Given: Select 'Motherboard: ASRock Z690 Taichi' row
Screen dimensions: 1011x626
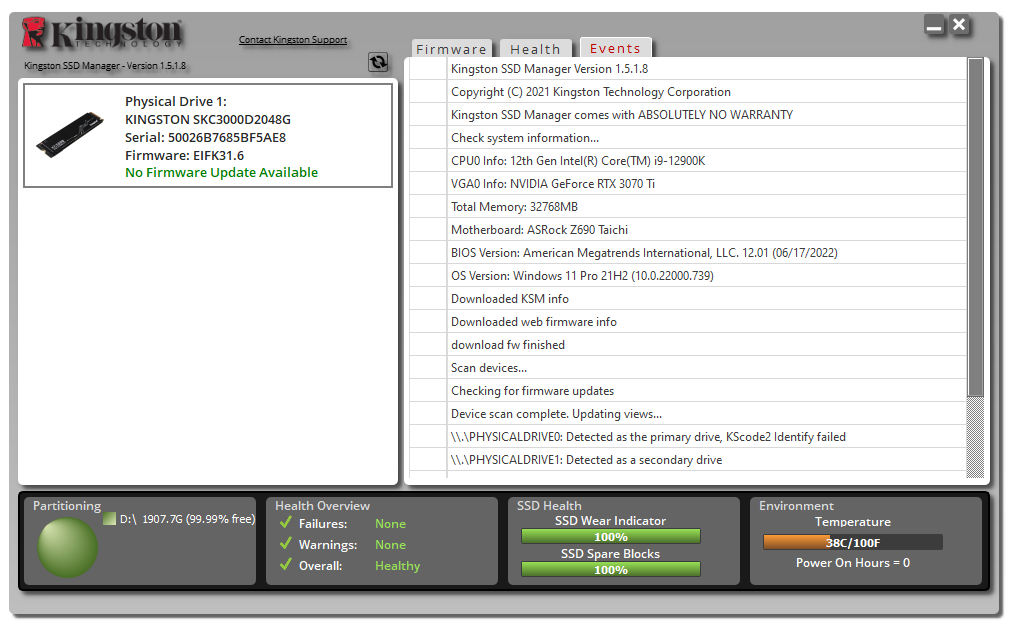Looking at the screenshot, I should [687, 230].
